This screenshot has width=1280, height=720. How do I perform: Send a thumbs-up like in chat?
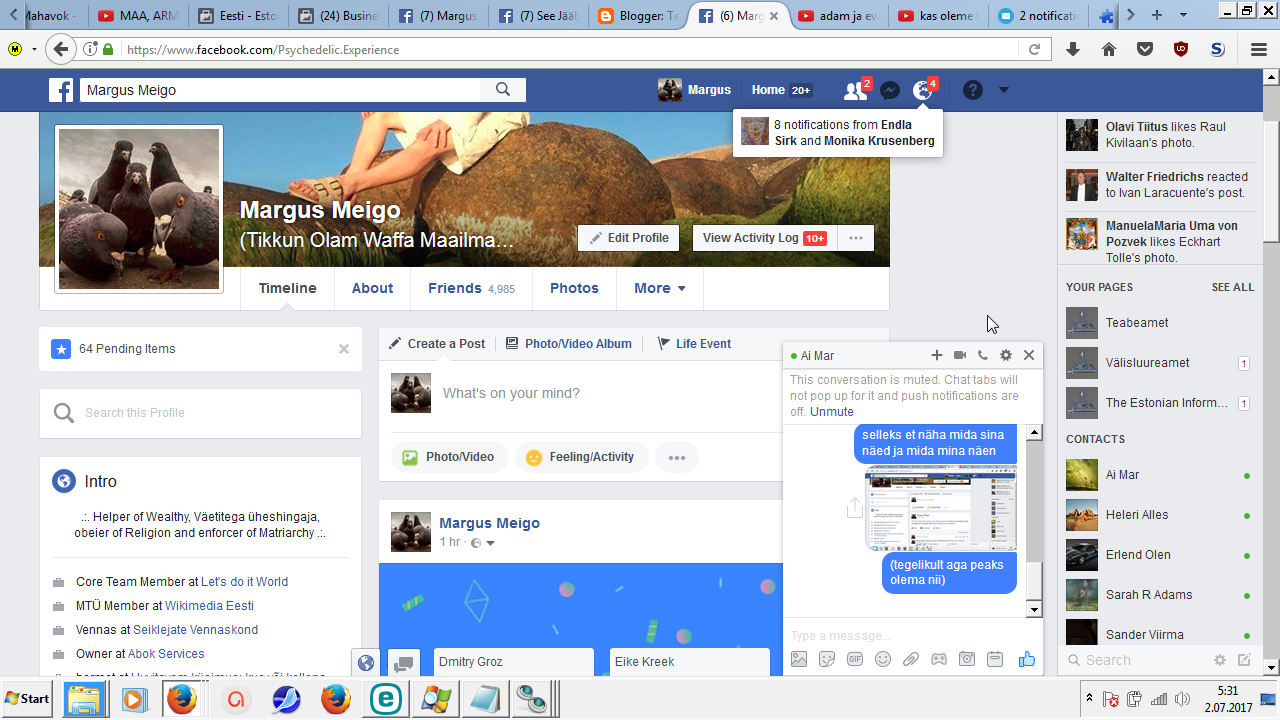tap(1027, 659)
